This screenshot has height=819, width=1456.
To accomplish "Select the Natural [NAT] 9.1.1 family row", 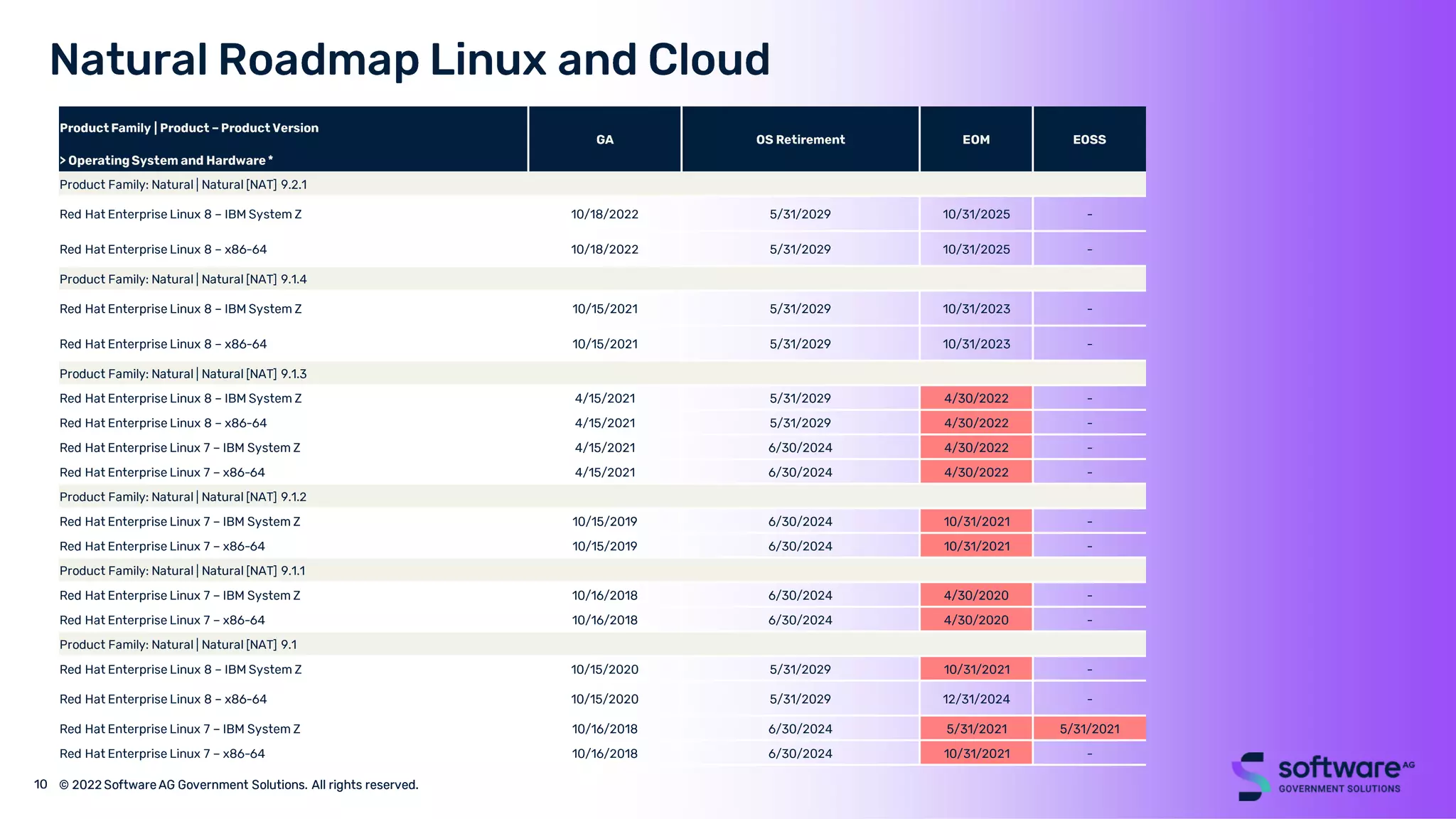I will (183, 571).
